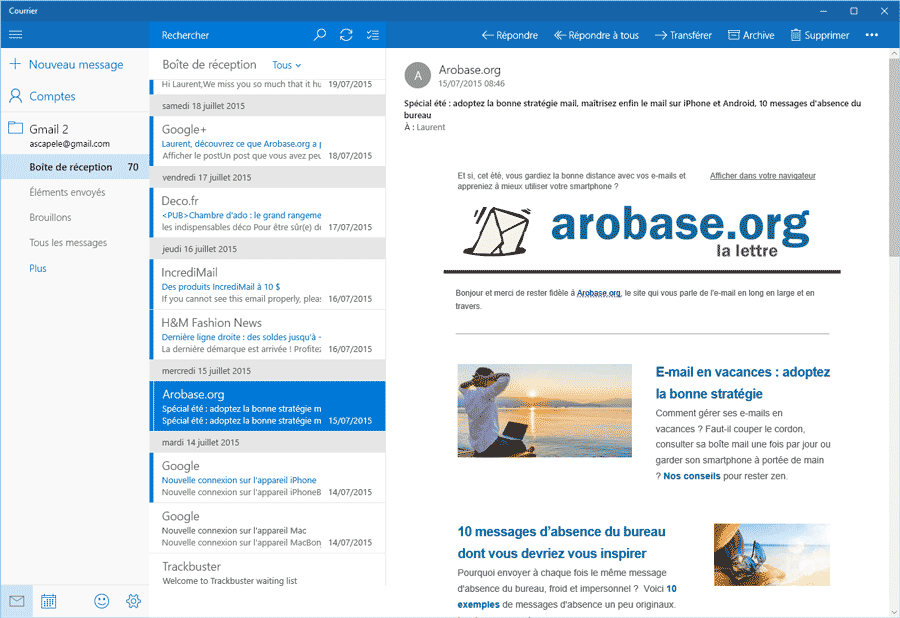Sync the mailbox with refresh icon
Screen dimensions: 900x618
tap(346, 35)
